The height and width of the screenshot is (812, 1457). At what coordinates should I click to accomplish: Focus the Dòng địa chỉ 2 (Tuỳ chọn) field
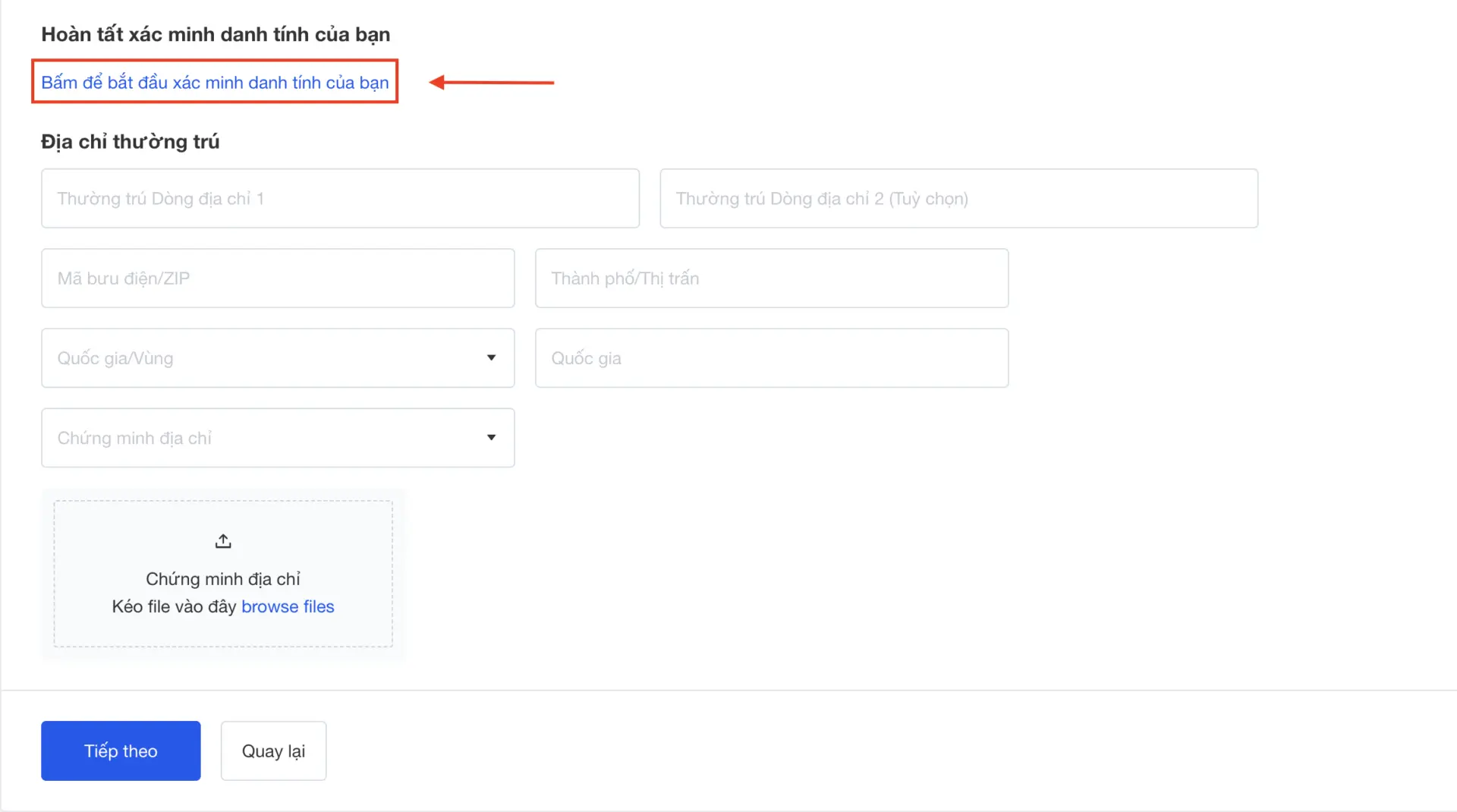click(x=958, y=198)
